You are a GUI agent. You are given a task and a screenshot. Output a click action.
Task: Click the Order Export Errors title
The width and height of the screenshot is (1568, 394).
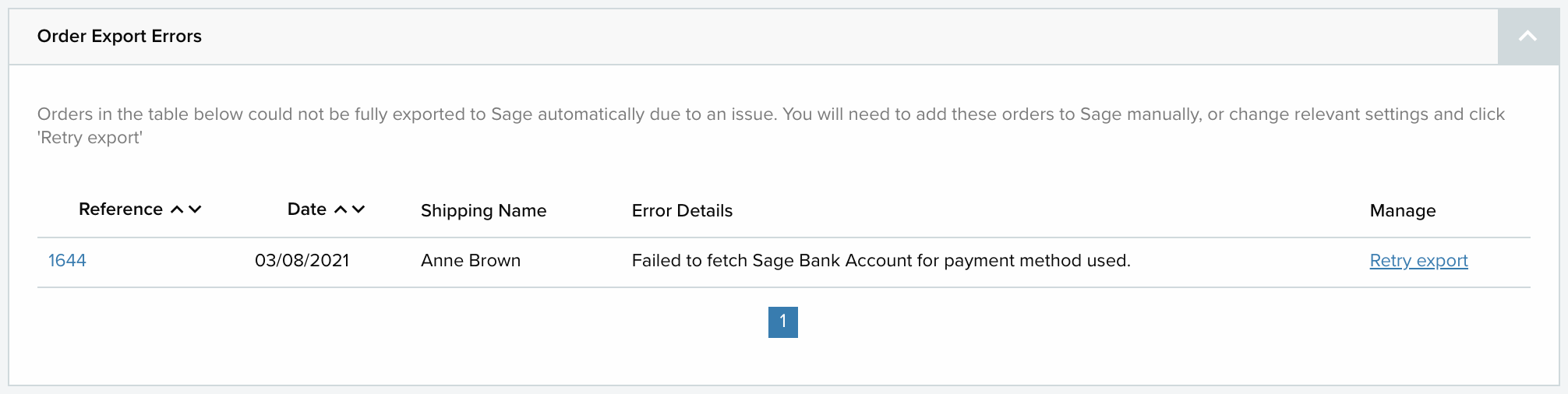coord(119,37)
